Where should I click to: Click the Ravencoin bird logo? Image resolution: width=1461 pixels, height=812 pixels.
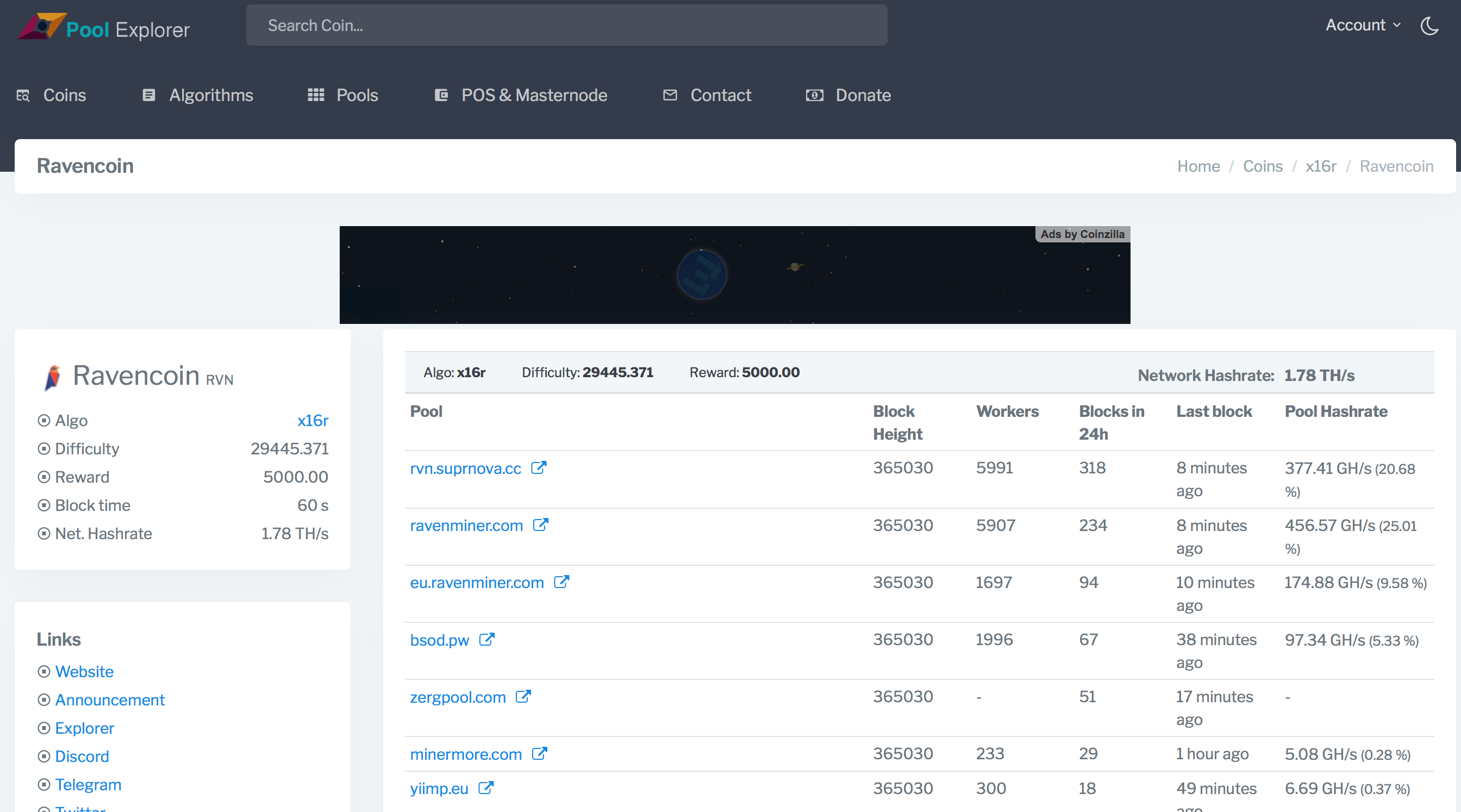tap(52, 377)
